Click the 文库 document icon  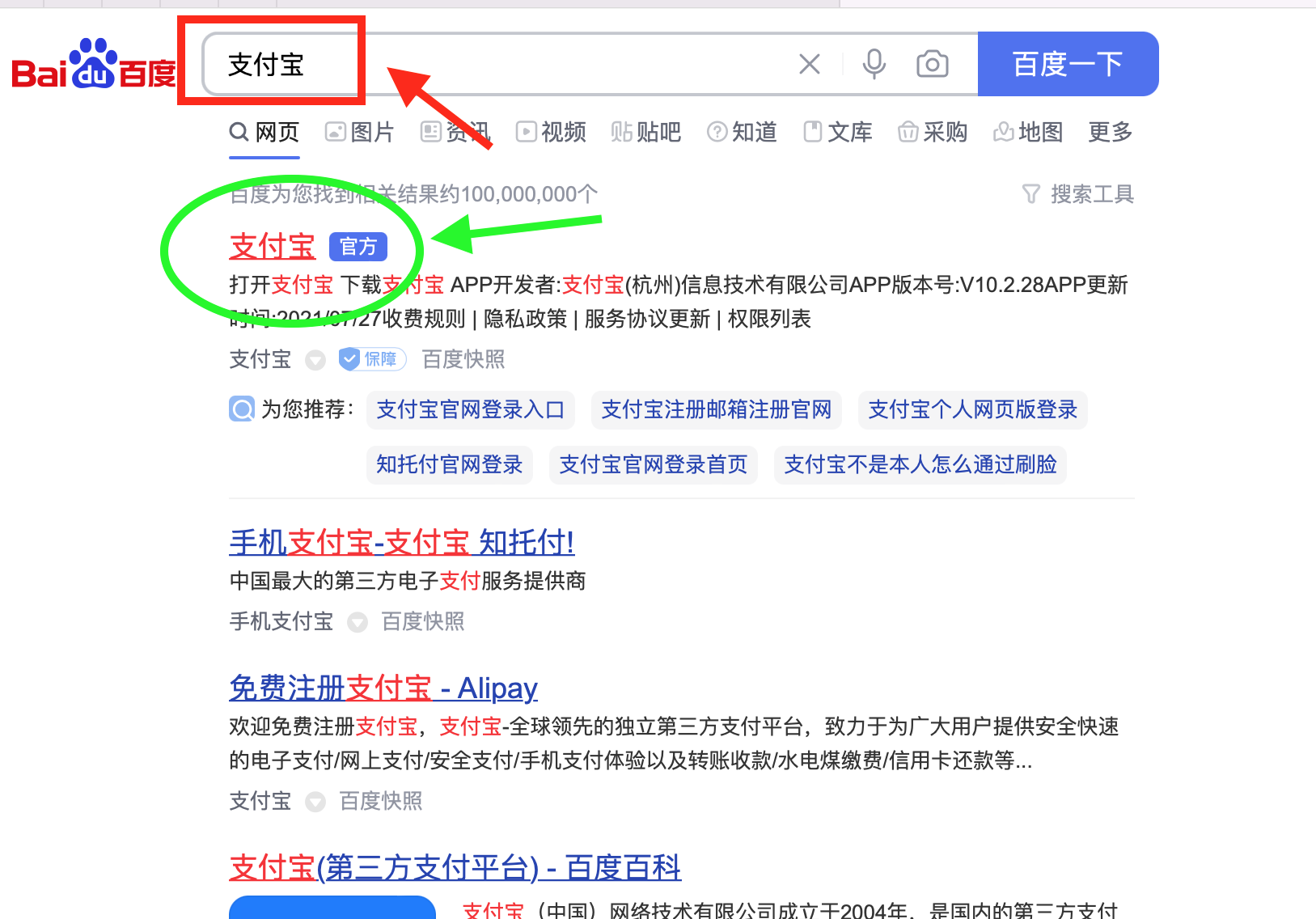point(813,132)
